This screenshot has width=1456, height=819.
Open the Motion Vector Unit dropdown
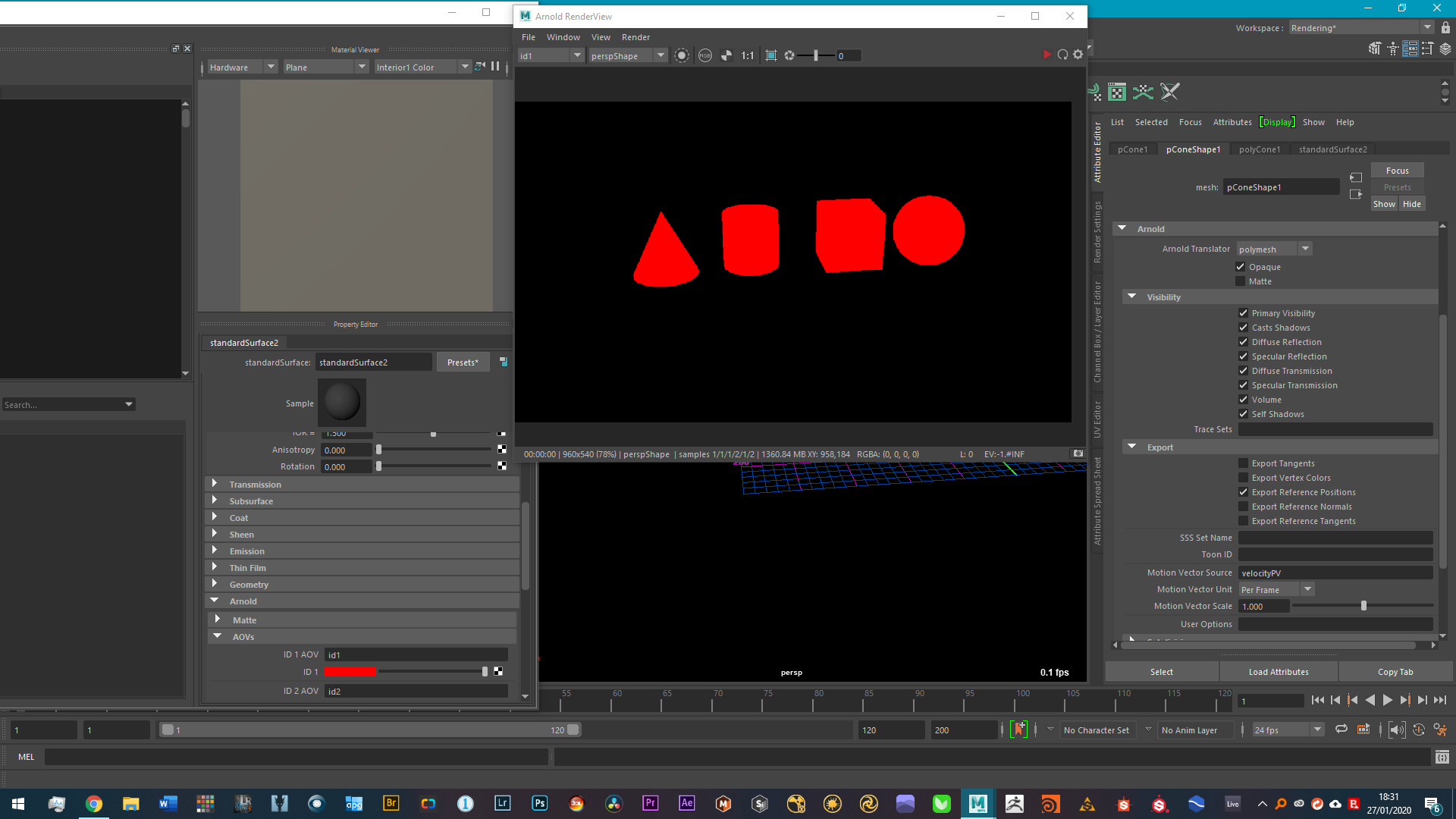pyautogui.click(x=1307, y=589)
